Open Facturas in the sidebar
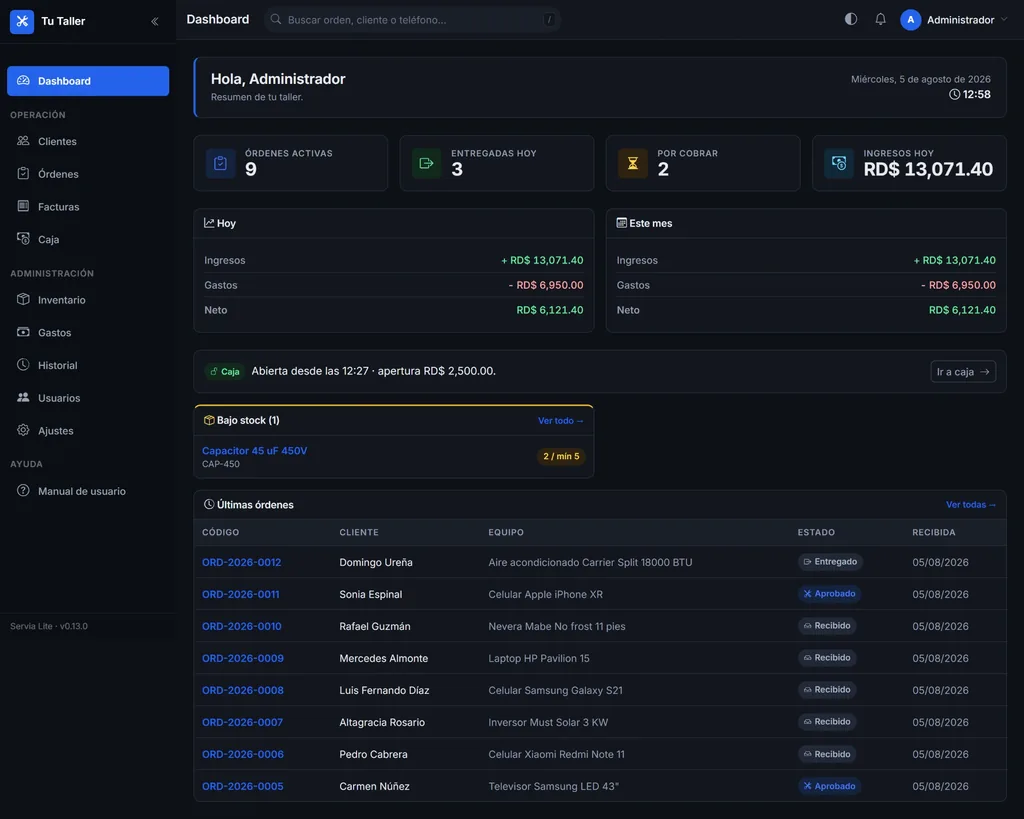1024x819 pixels. click(88, 206)
